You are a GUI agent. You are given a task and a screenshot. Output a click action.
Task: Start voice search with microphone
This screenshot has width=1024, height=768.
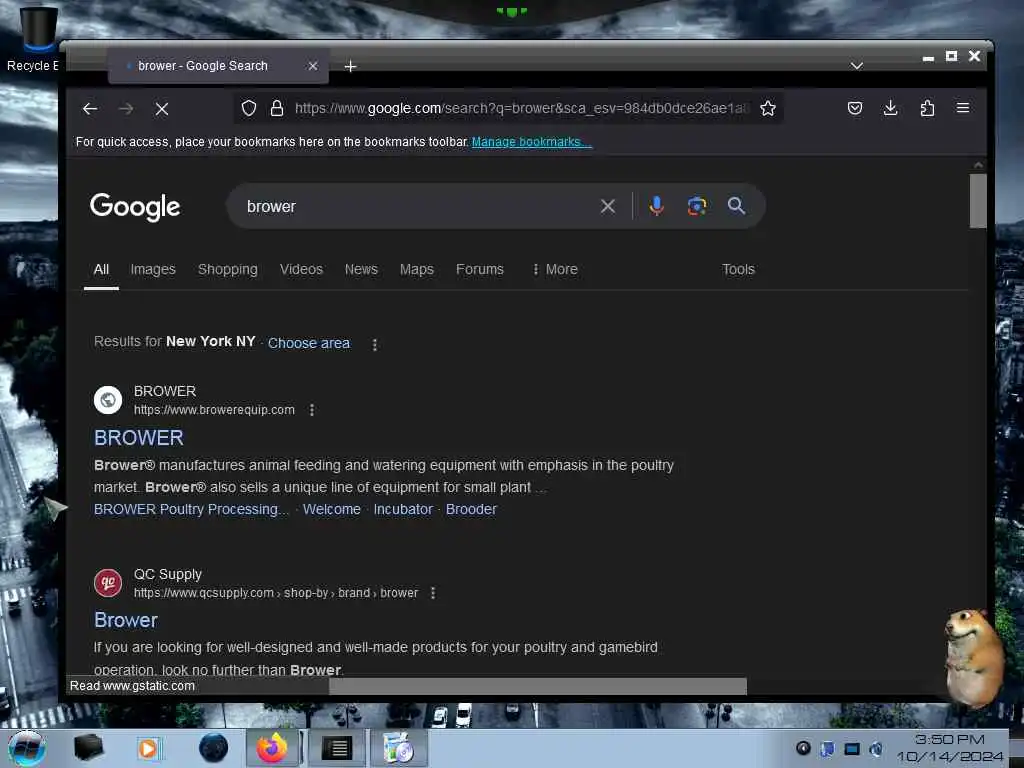[656, 206]
